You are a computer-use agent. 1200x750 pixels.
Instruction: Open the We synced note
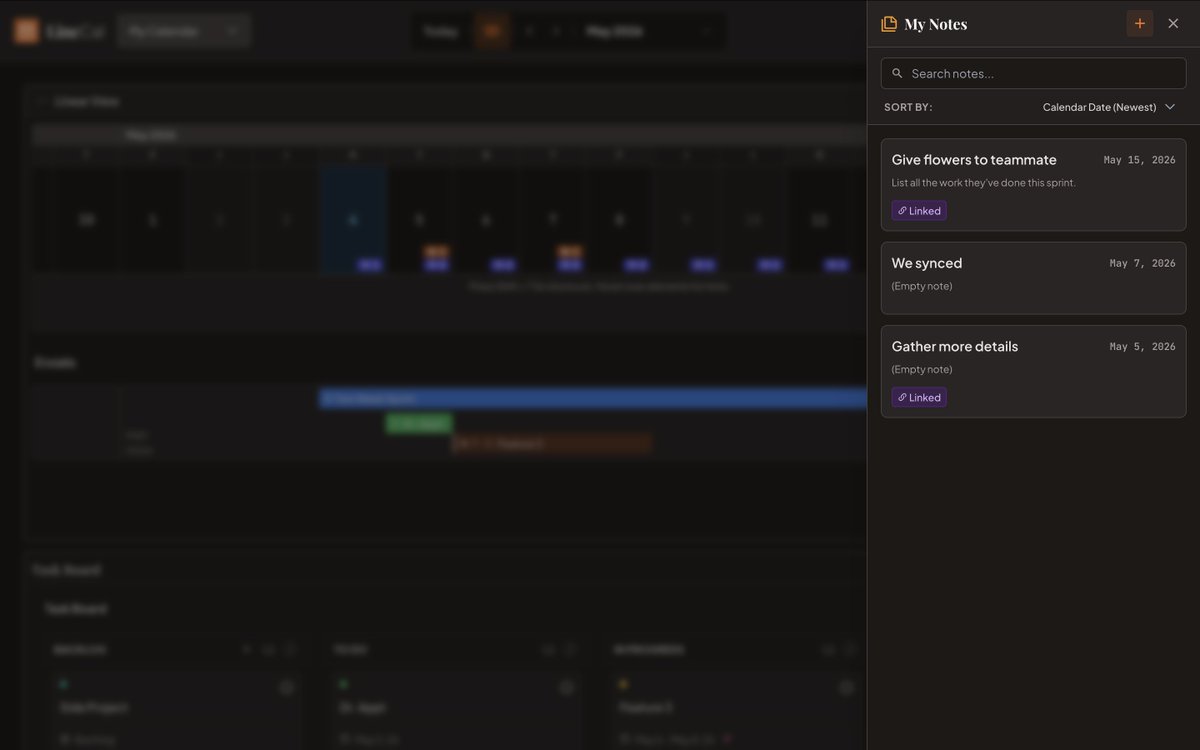1033,278
